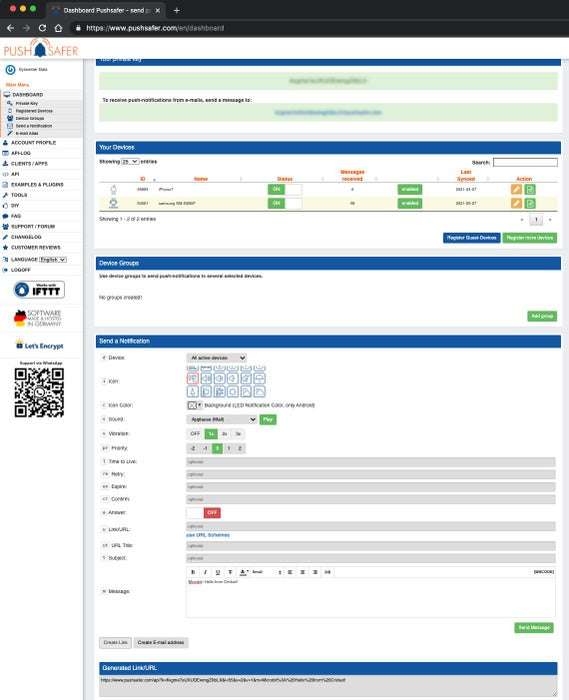The image size is (569, 700).
Task: Reload the page with browser refresh icon
Action: 42,28
